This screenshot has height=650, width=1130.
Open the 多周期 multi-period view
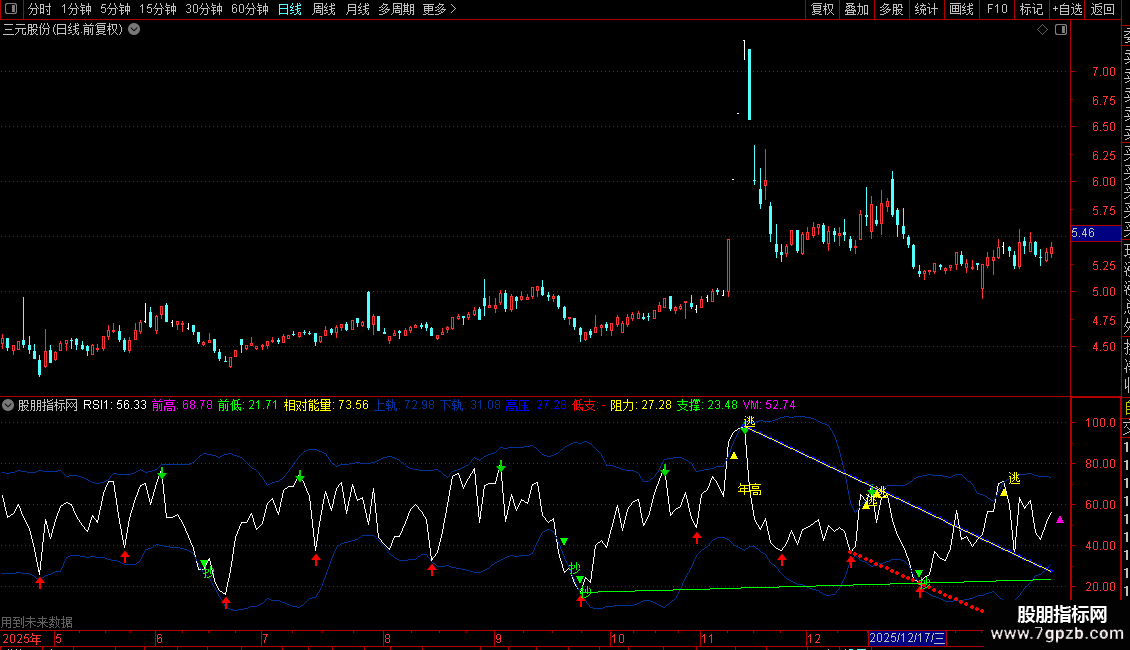pos(396,9)
